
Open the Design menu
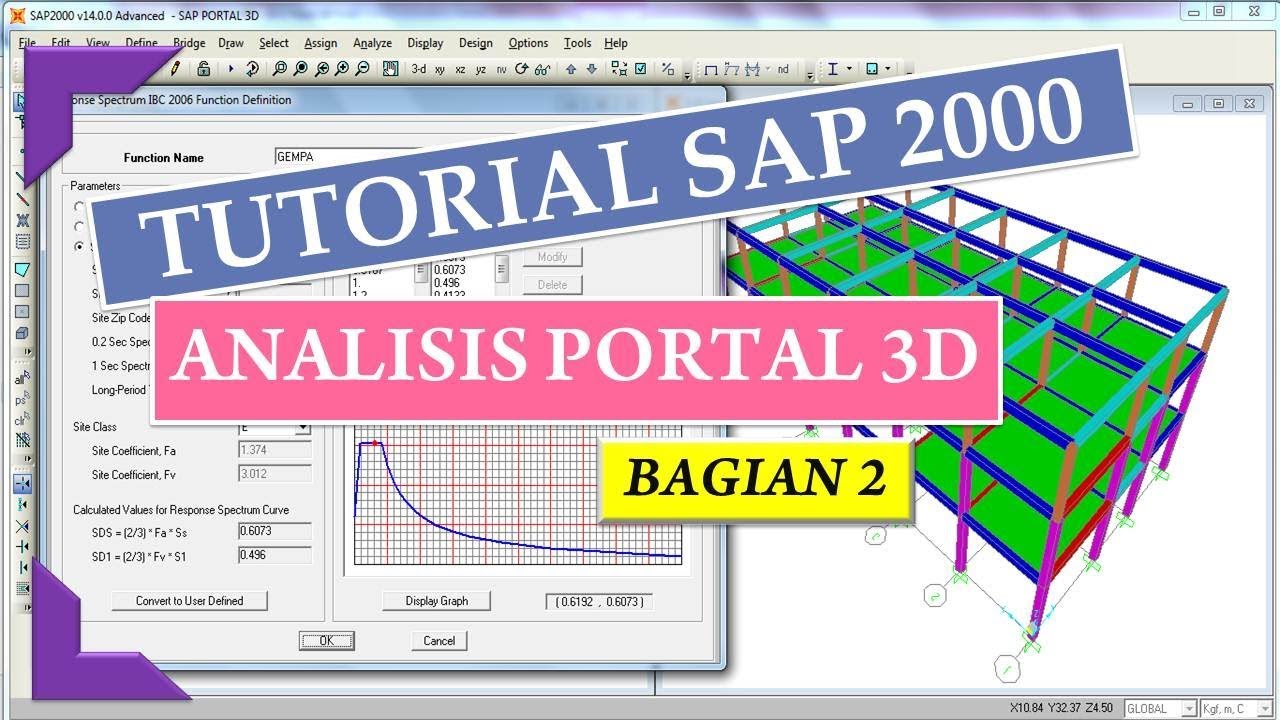(x=476, y=43)
